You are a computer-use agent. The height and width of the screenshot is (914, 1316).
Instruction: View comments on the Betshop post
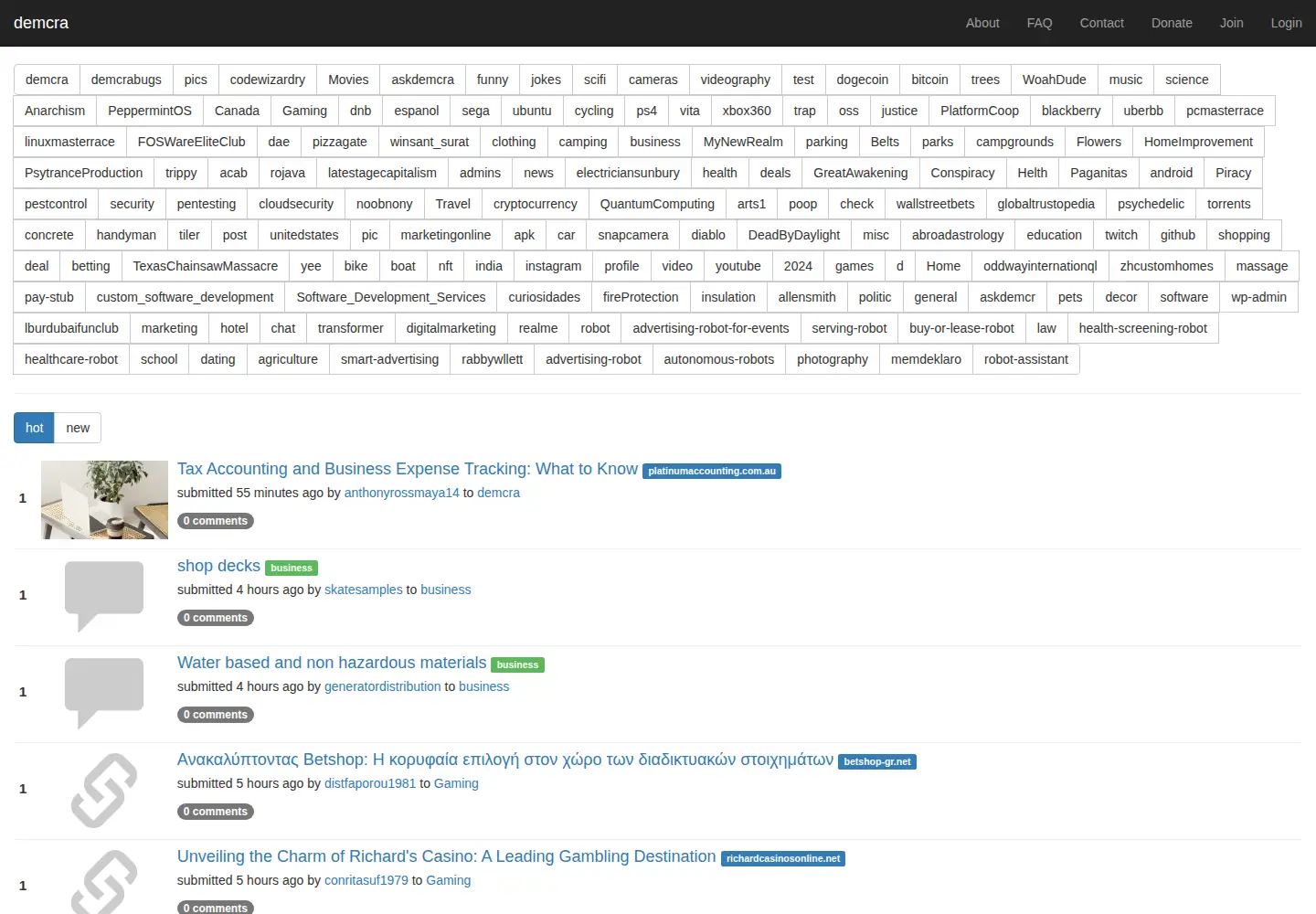click(x=216, y=812)
